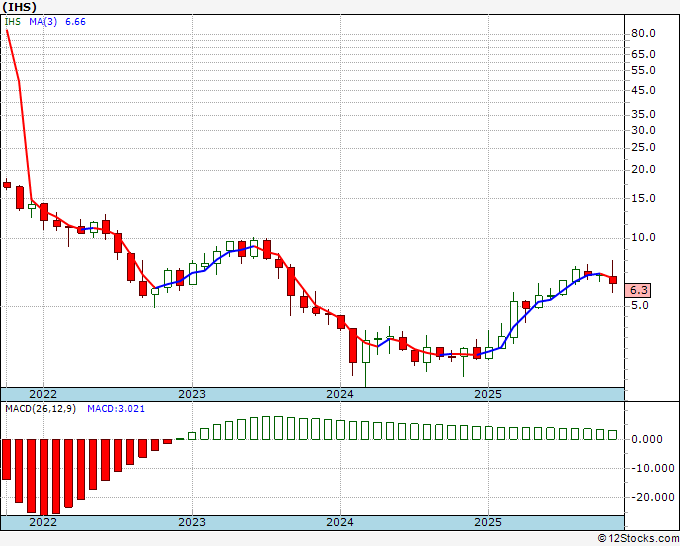Click the 10.0 price axis label
This screenshot has width=680, height=546.
643,238
